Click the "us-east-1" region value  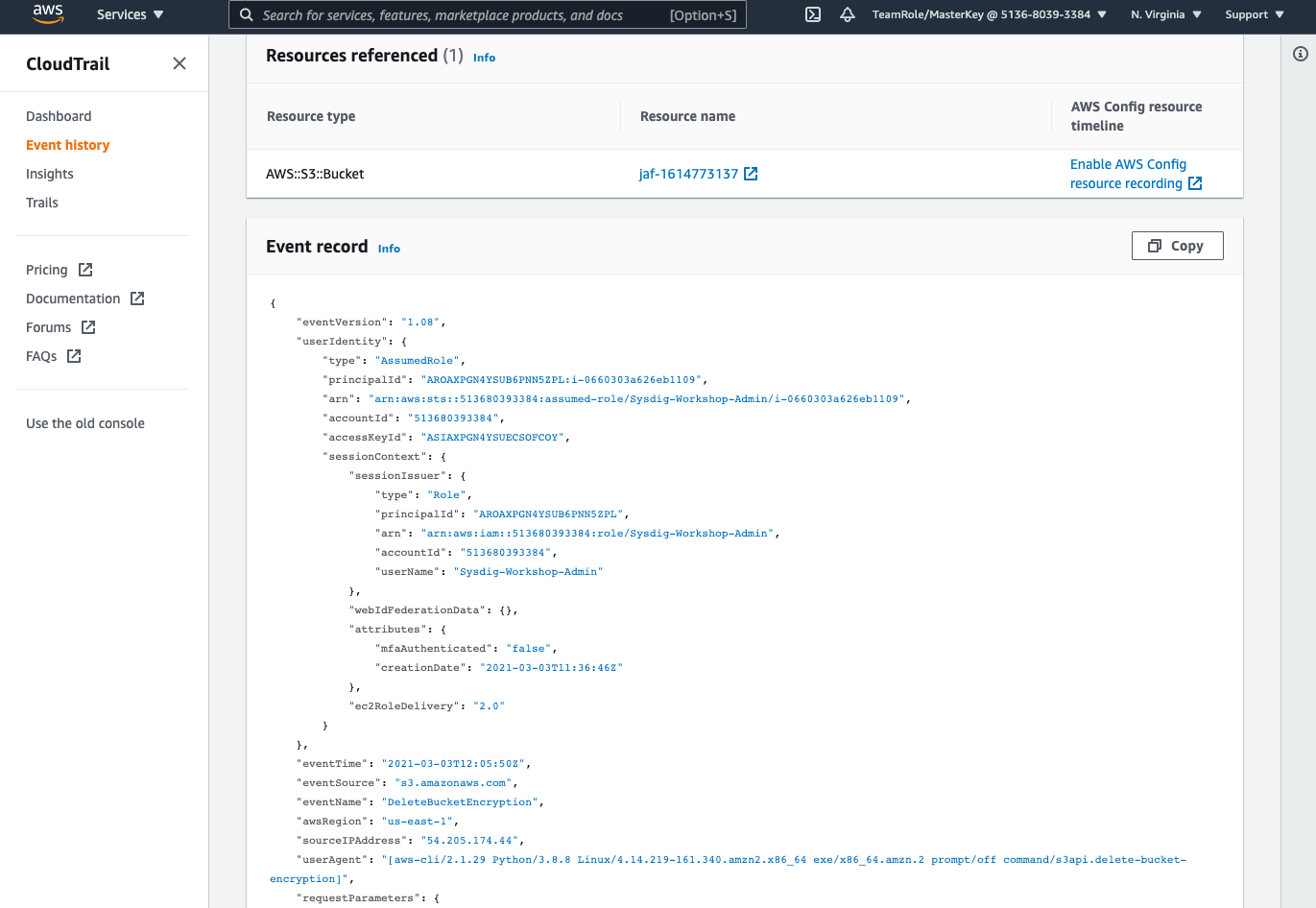point(417,822)
